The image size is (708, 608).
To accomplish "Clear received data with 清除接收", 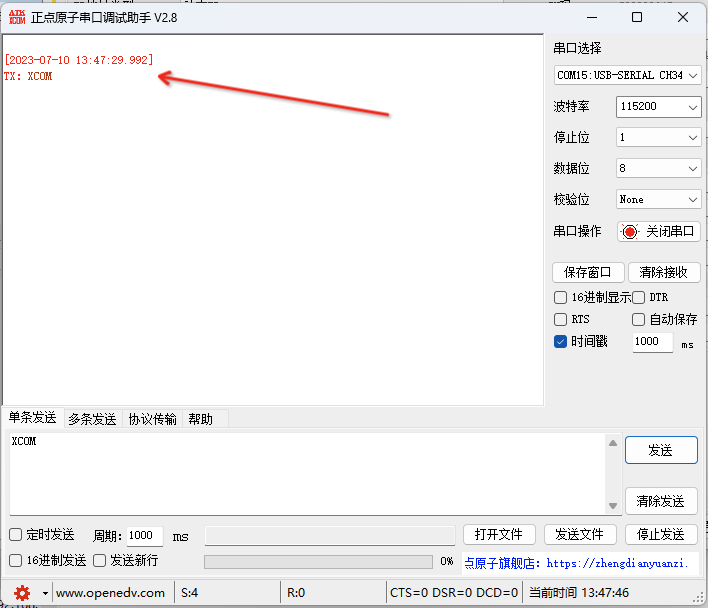I will [664, 272].
